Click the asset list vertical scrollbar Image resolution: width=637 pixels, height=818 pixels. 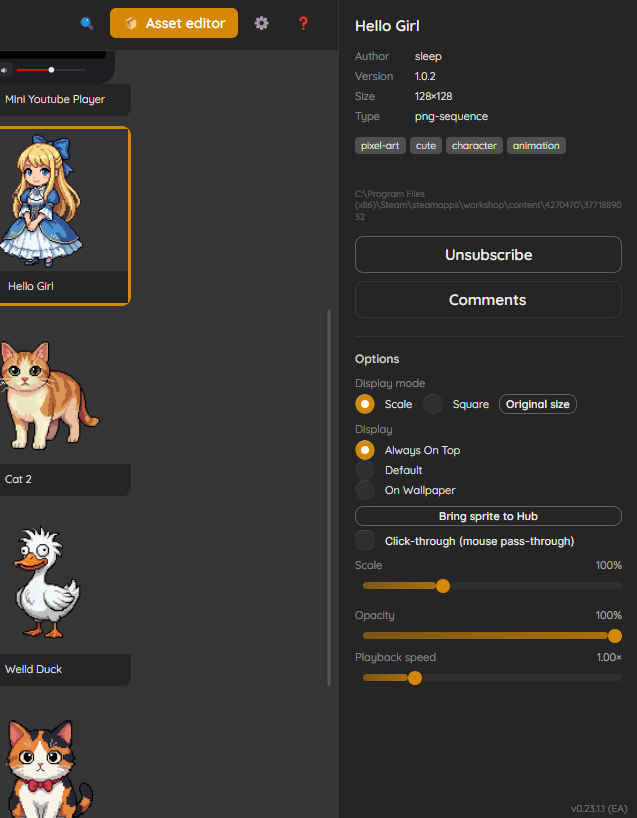329,498
